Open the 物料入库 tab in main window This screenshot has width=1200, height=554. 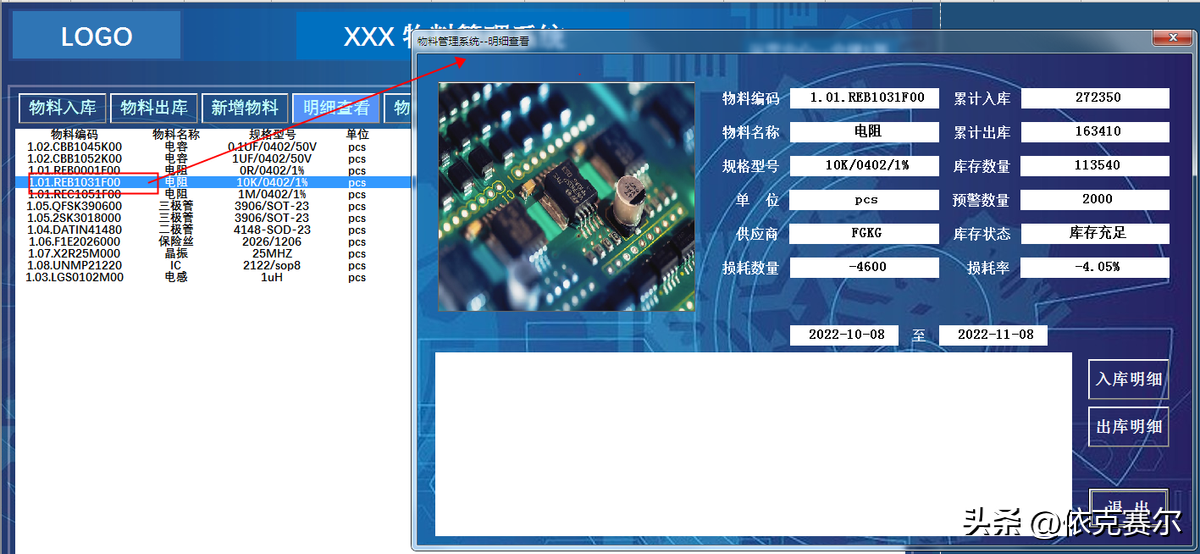(x=62, y=108)
